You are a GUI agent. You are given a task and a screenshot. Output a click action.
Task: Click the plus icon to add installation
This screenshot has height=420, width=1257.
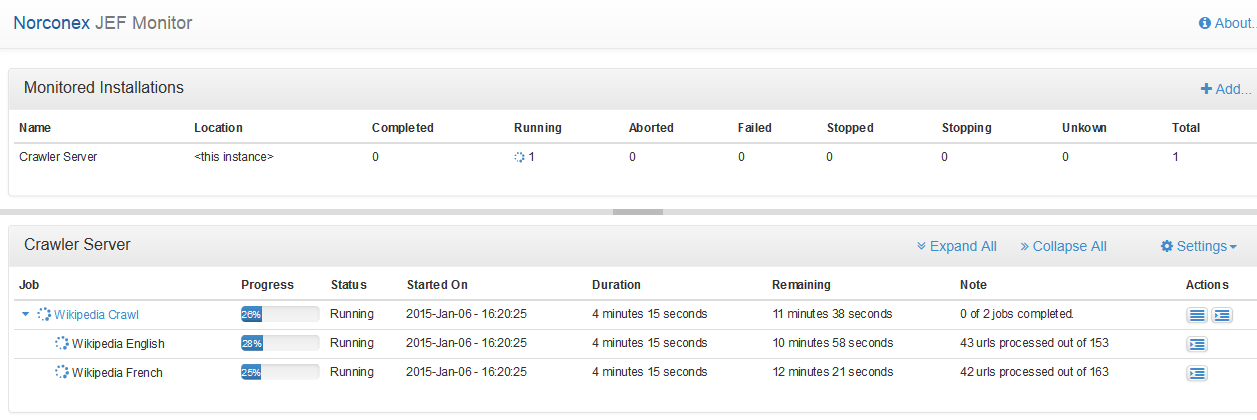pos(1206,89)
